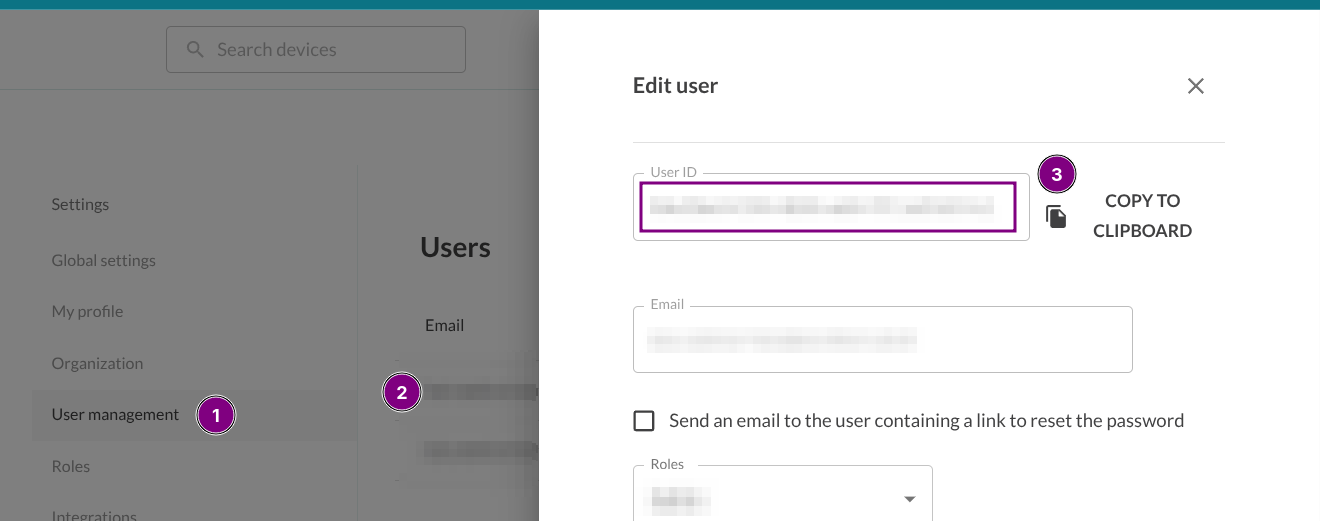The height and width of the screenshot is (521, 1320).
Task: Click the first blurred user row
Action: [x=480, y=392]
